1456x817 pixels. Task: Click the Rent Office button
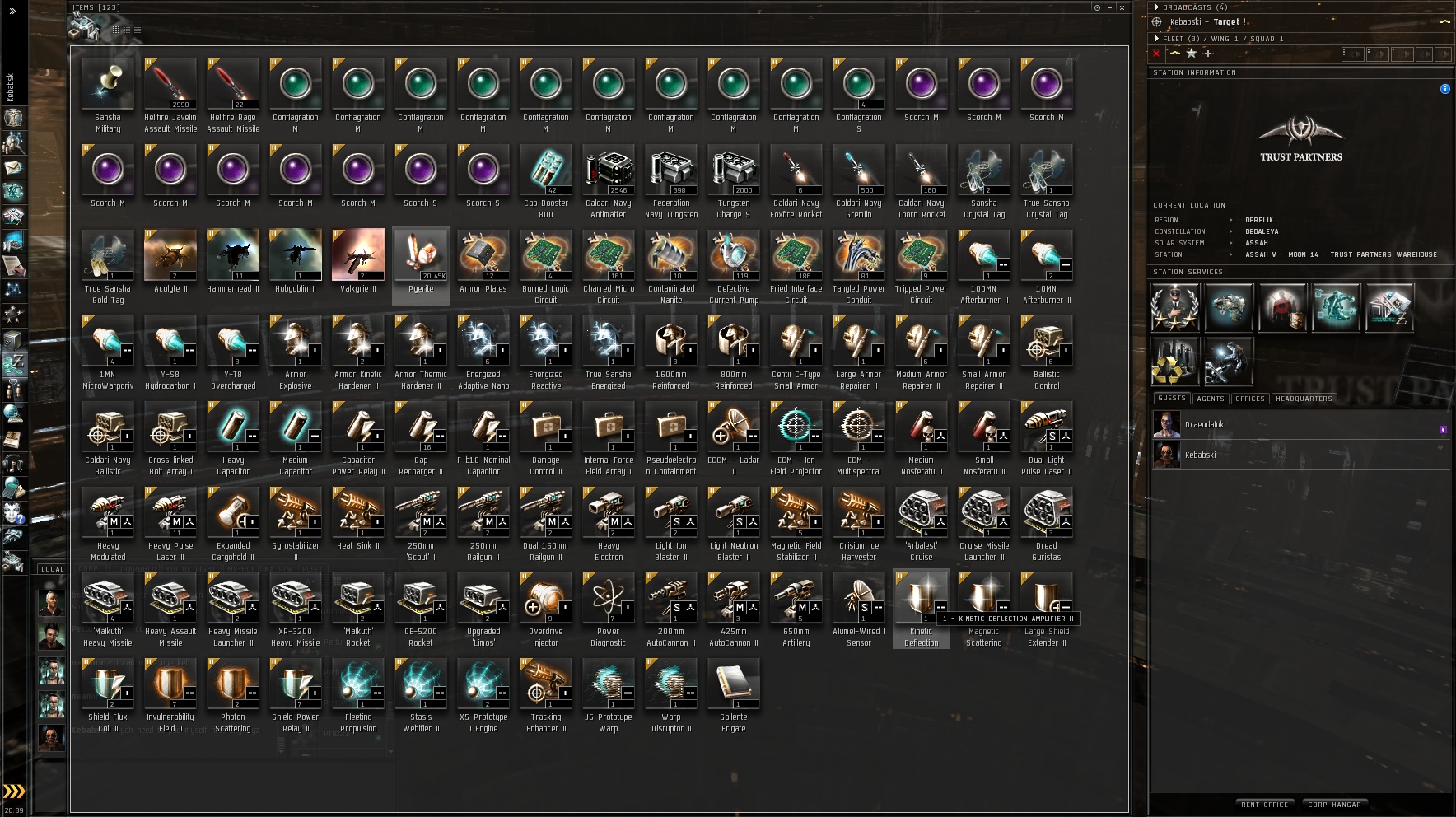(1265, 805)
